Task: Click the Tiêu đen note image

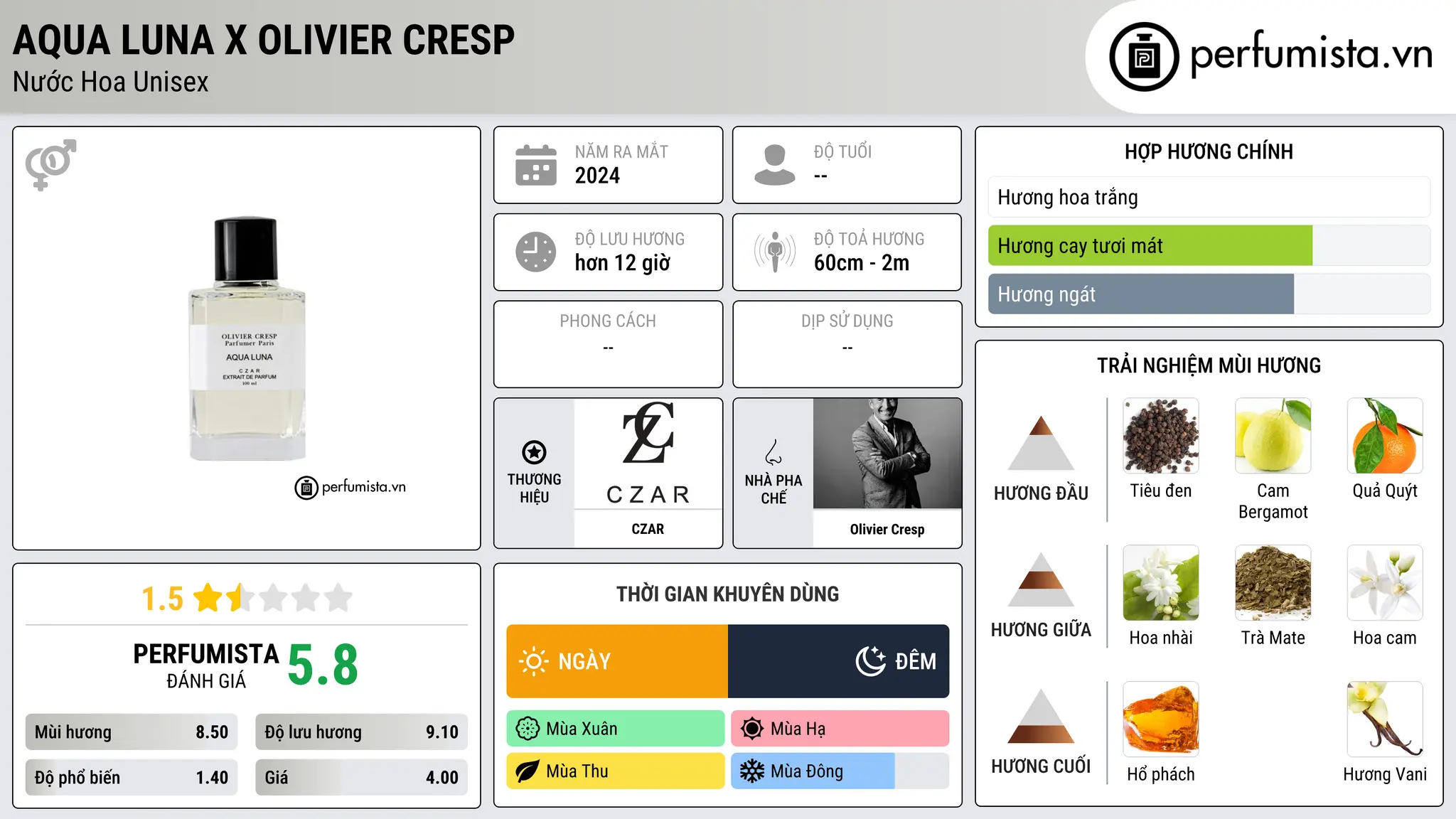Action: (1161, 436)
